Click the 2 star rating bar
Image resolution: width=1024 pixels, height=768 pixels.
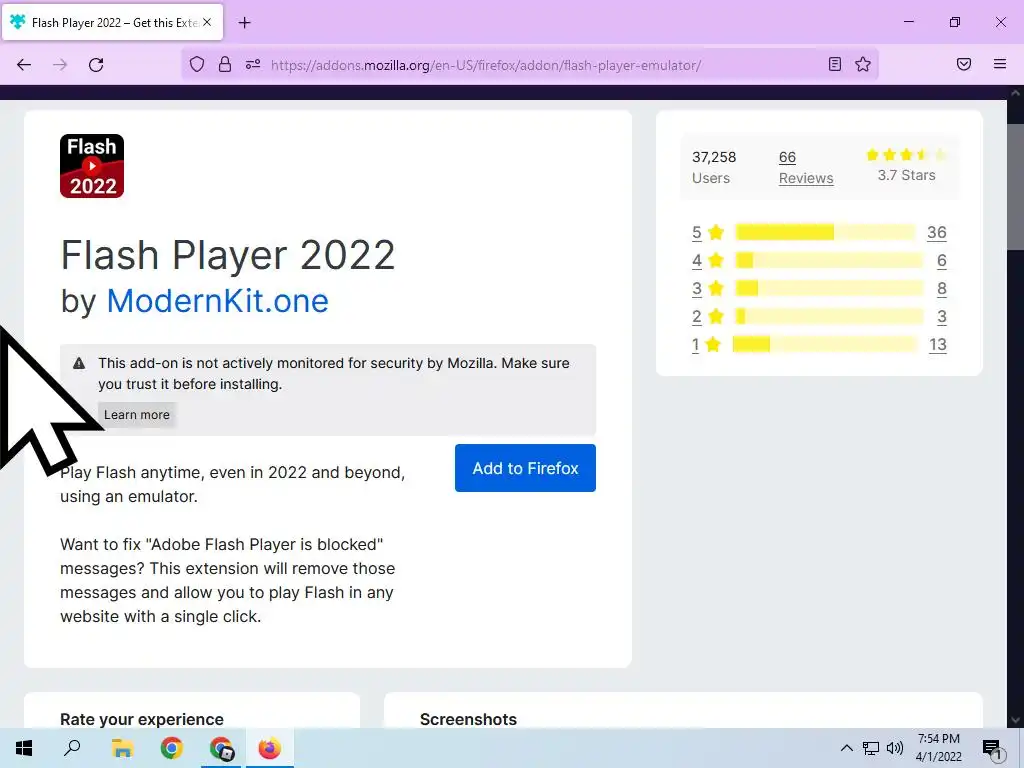click(x=829, y=316)
